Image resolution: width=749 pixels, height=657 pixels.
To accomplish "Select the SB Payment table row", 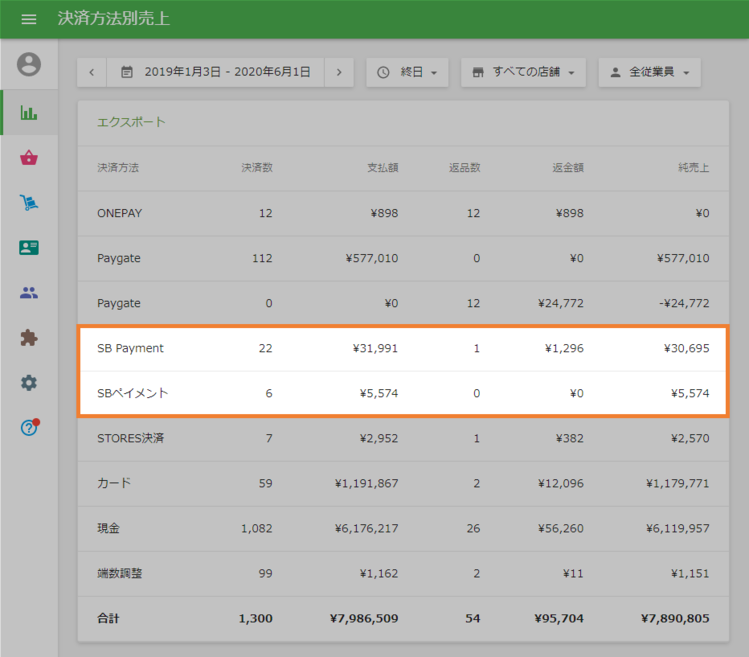I will (403, 348).
